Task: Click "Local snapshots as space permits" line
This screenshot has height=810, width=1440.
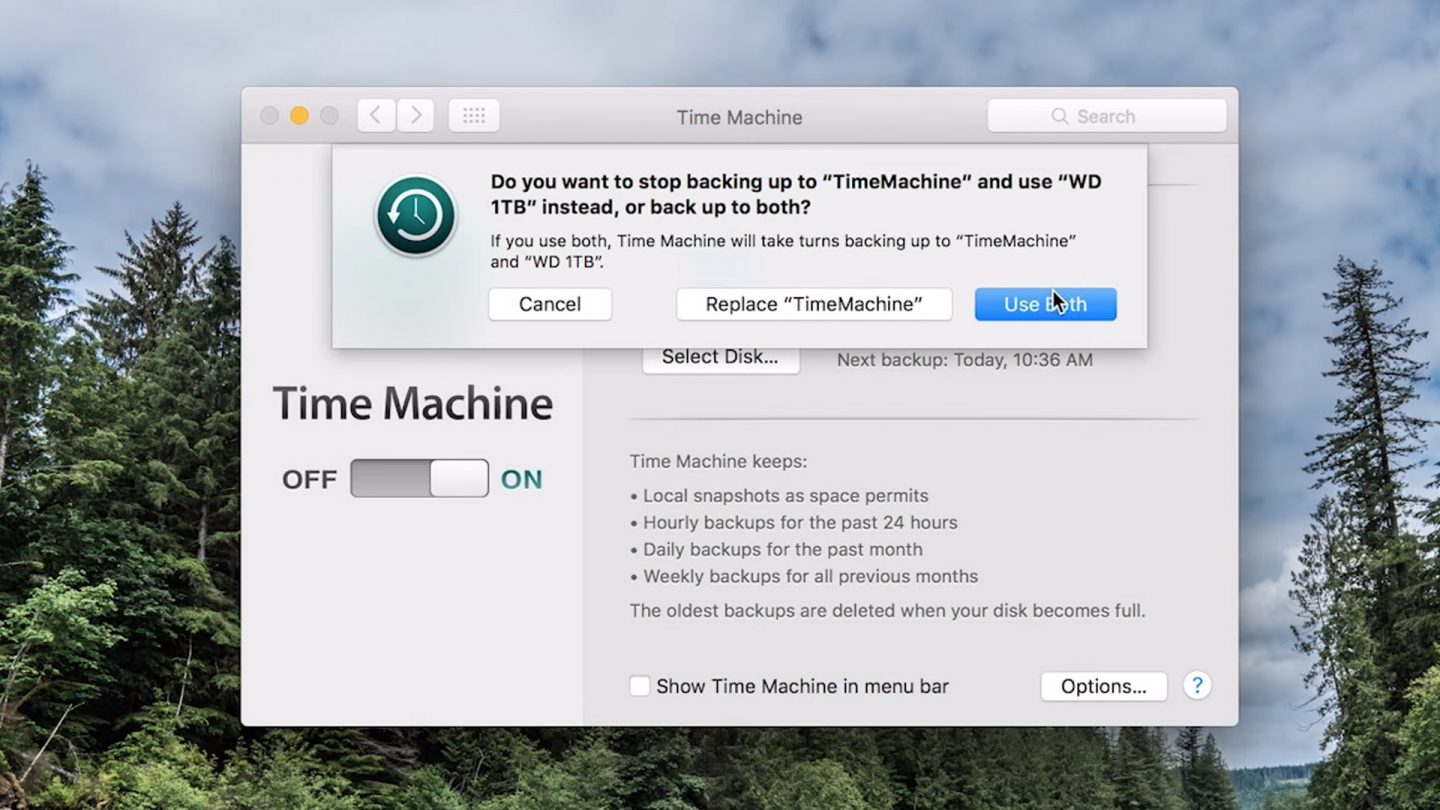Action: coord(779,495)
